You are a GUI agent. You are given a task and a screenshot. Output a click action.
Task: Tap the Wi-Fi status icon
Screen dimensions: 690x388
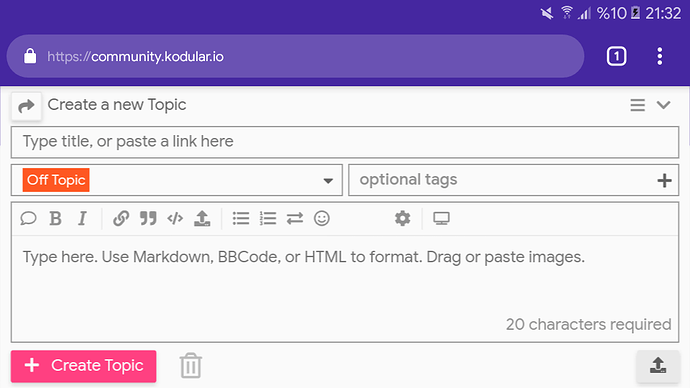tap(567, 13)
